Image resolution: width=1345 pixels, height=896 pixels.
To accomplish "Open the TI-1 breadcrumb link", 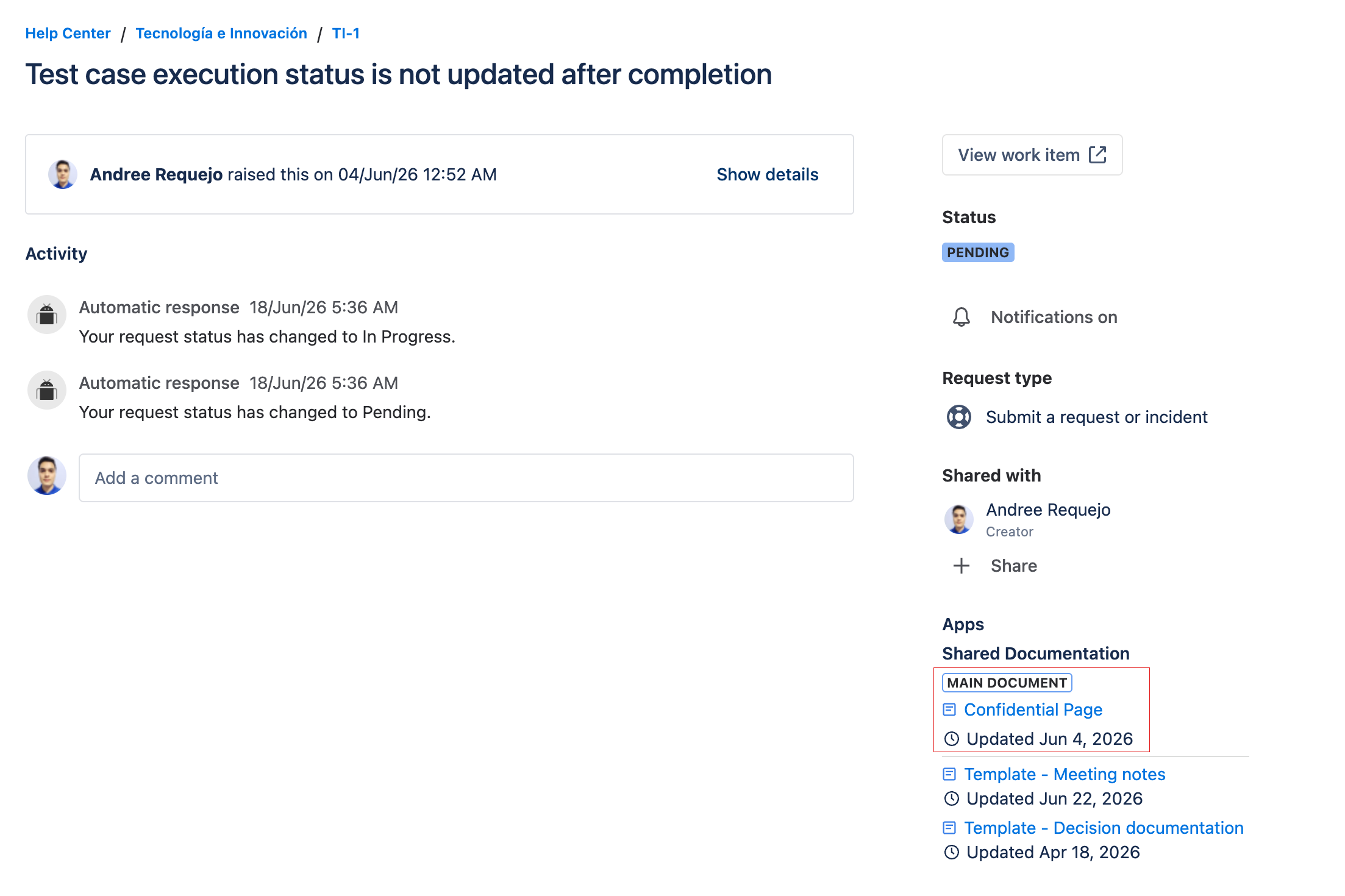I will coord(346,34).
